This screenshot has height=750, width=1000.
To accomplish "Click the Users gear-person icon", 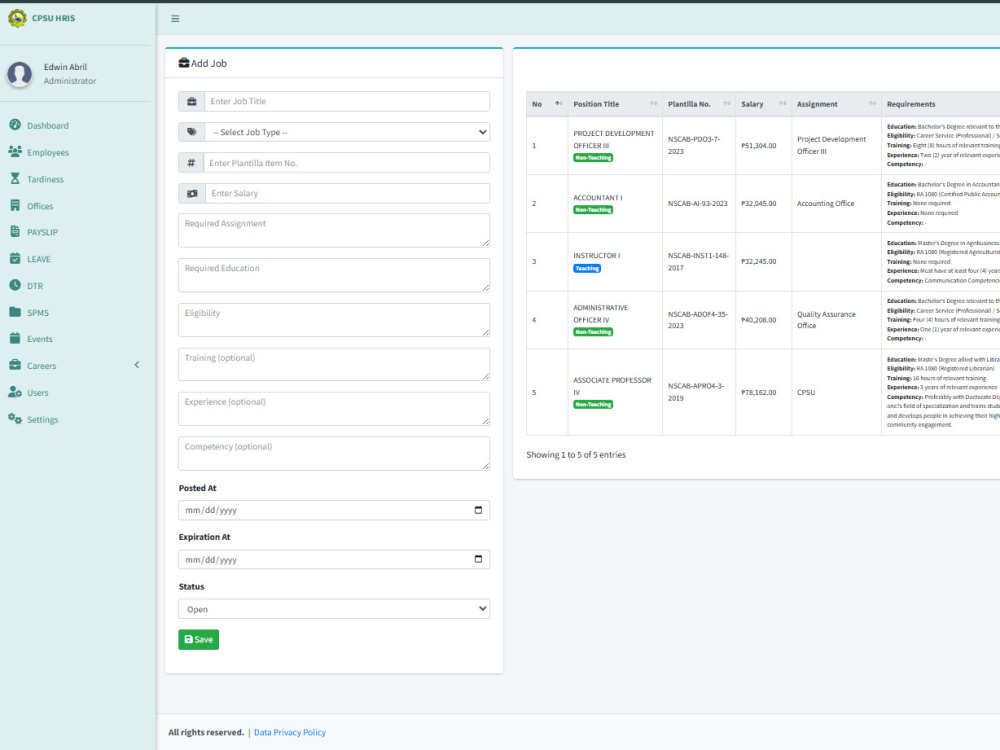I will pos(15,392).
